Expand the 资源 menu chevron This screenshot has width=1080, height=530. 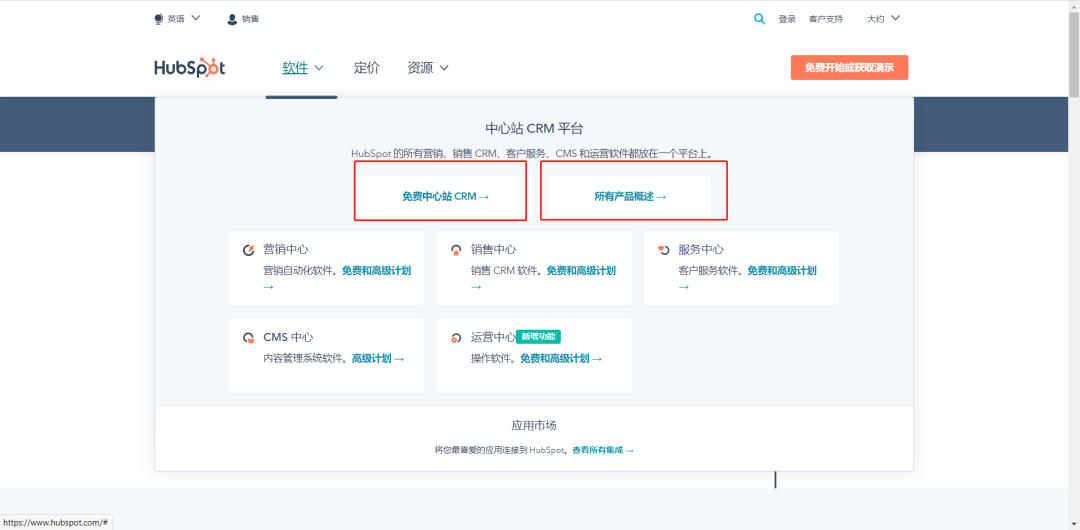click(444, 68)
